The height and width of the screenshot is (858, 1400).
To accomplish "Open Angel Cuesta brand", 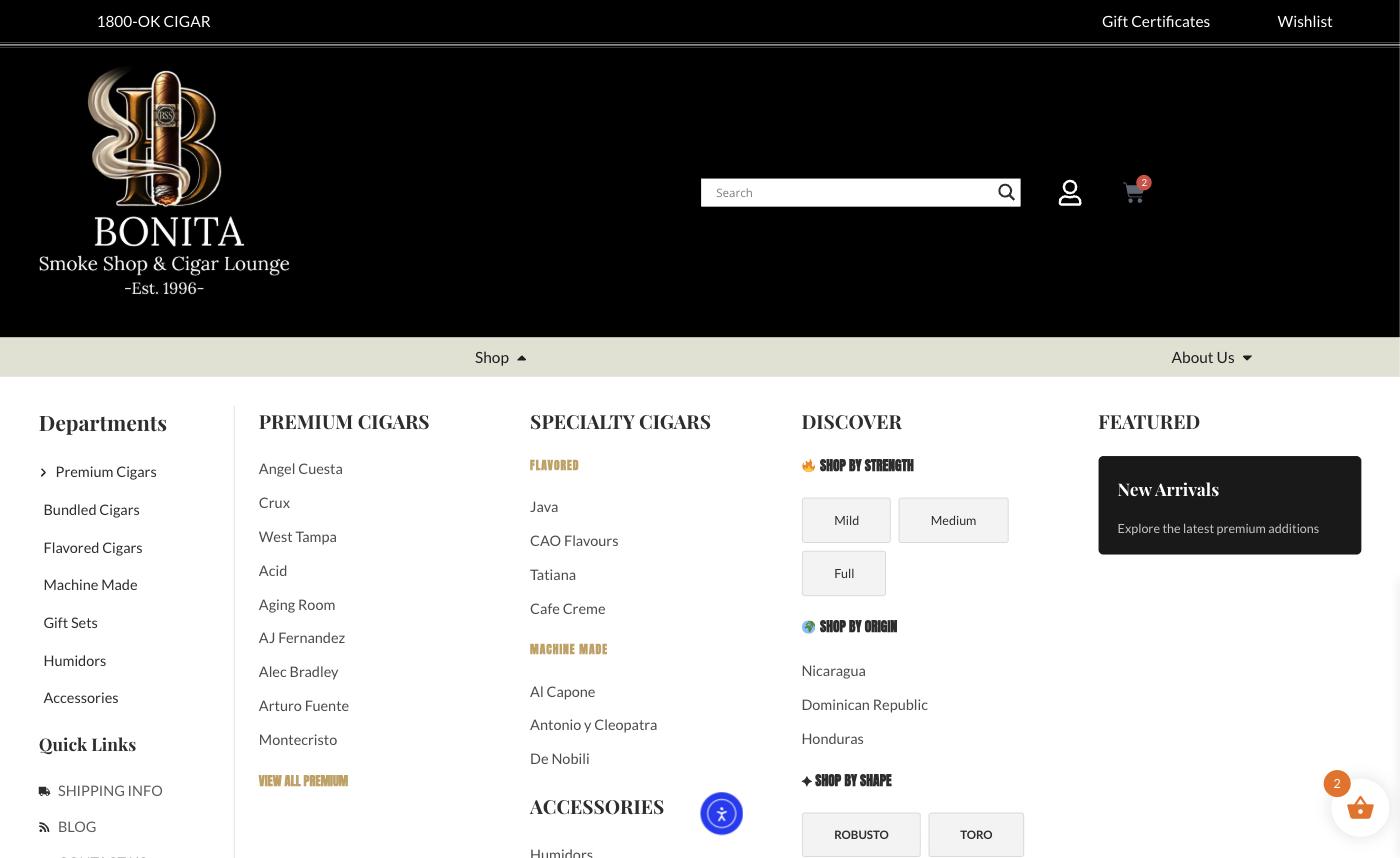I will tap(300, 469).
